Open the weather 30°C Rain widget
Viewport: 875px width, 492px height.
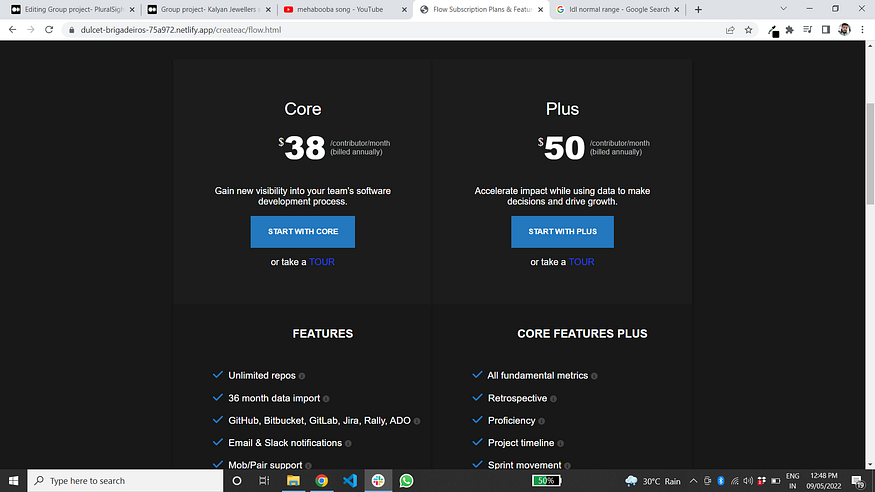(653, 481)
